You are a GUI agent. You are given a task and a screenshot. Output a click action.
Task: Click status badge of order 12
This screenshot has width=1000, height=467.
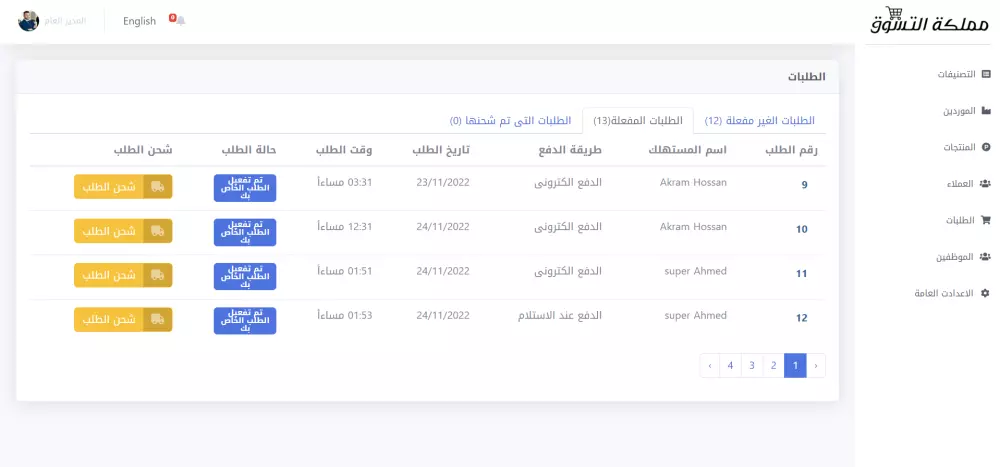tap(245, 321)
